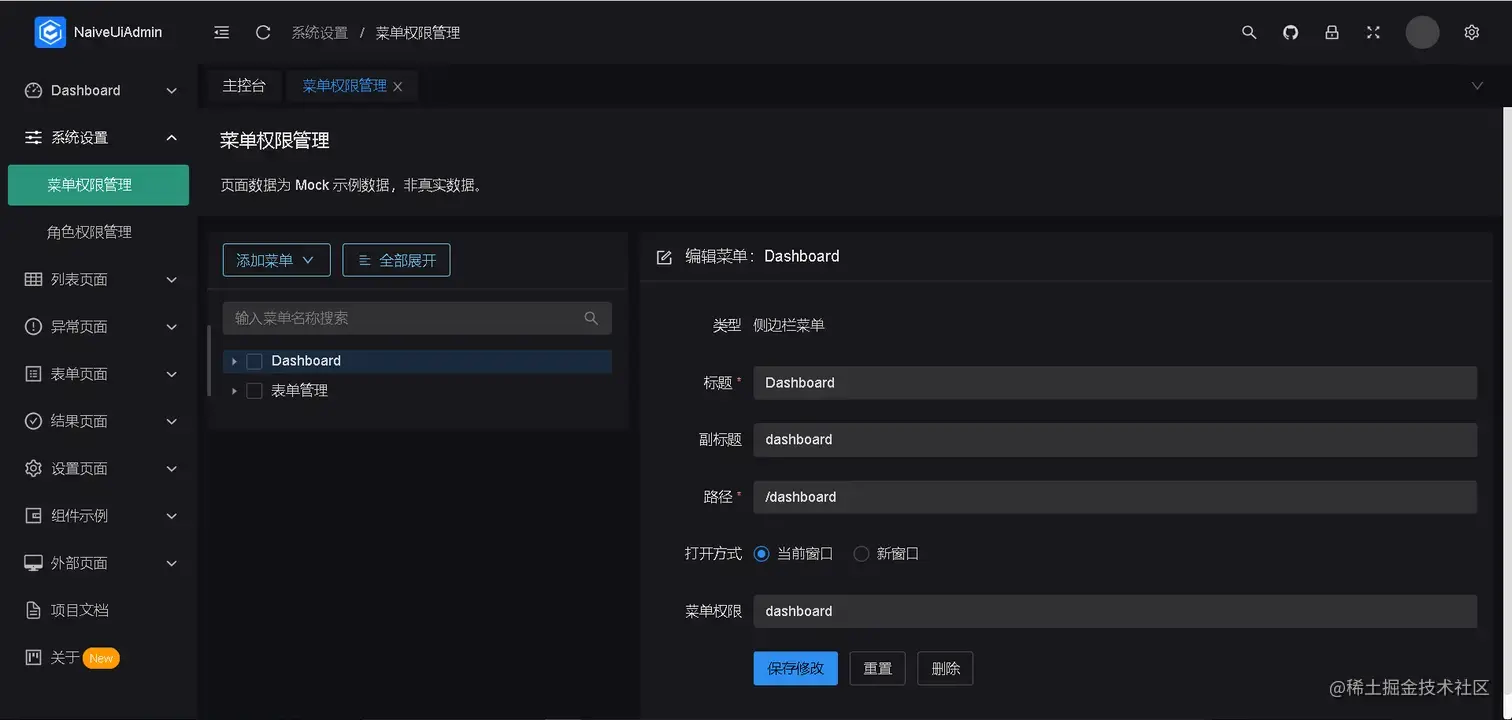Open the user avatar menu
The width and height of the screenshot is (1512, 720).
click(x=1422, y=32)
